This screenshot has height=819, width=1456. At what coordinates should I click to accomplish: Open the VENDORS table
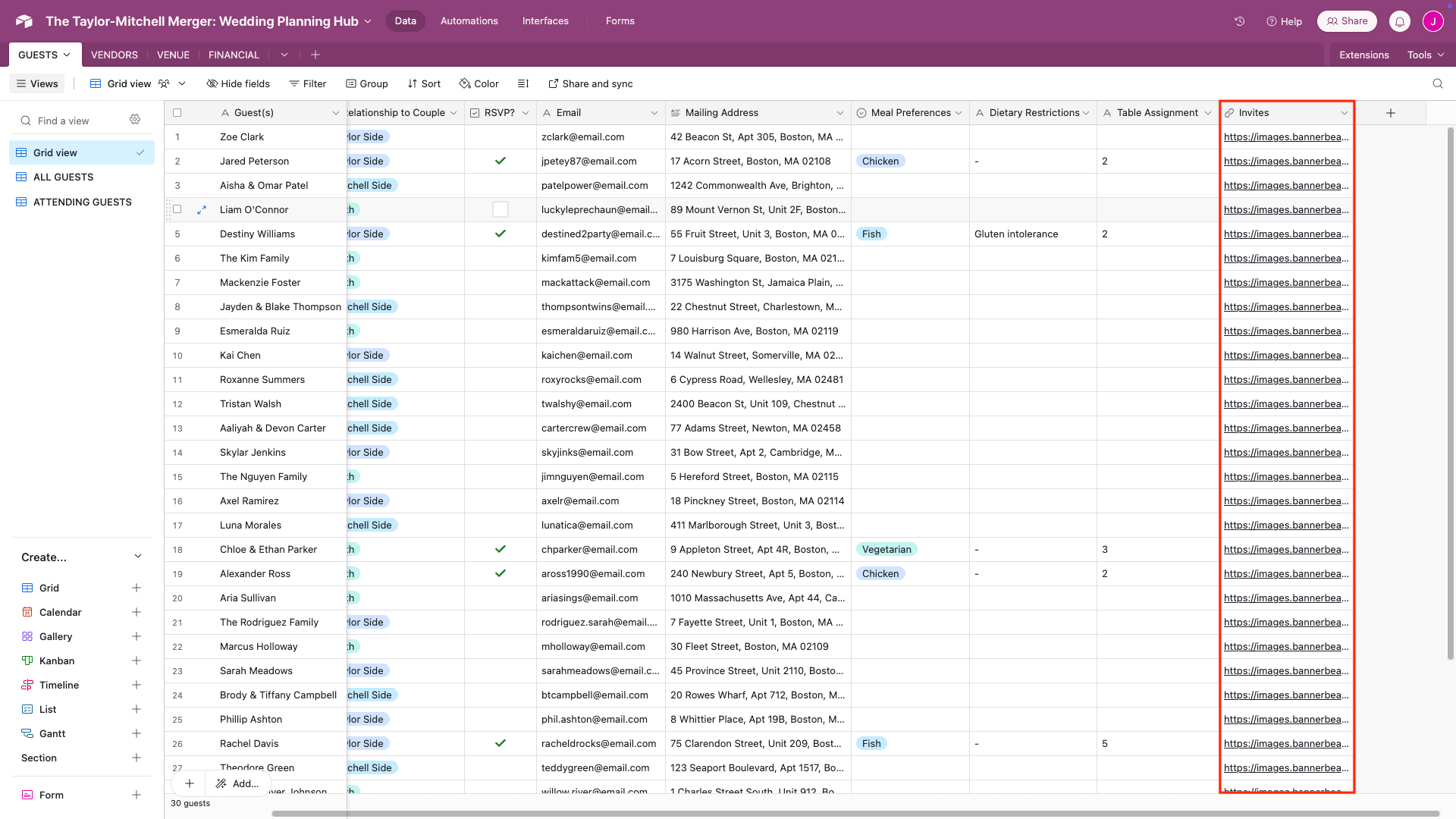point(114,55)
